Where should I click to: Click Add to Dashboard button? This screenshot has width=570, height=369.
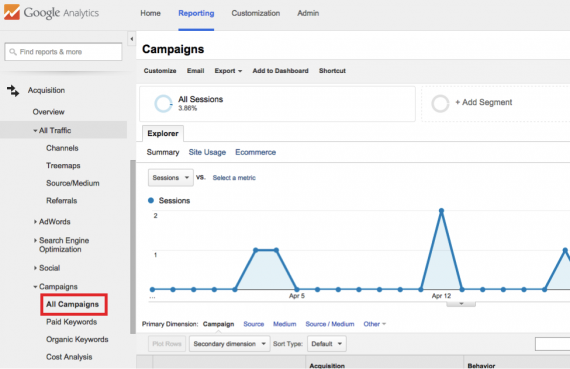tap(280, 71)
